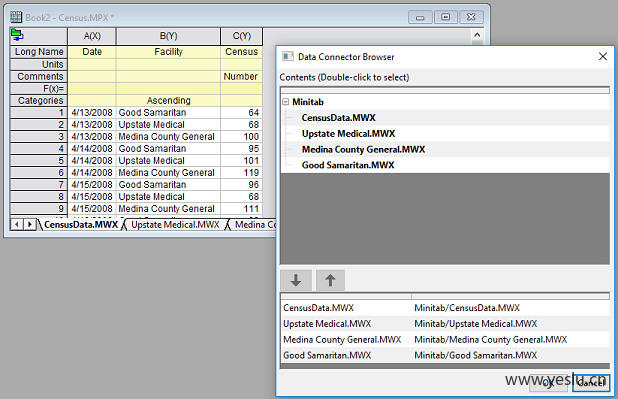Select Medina County General.MWX in selected items list
This screenshot has width=618, height=399.
pos(342,339)
